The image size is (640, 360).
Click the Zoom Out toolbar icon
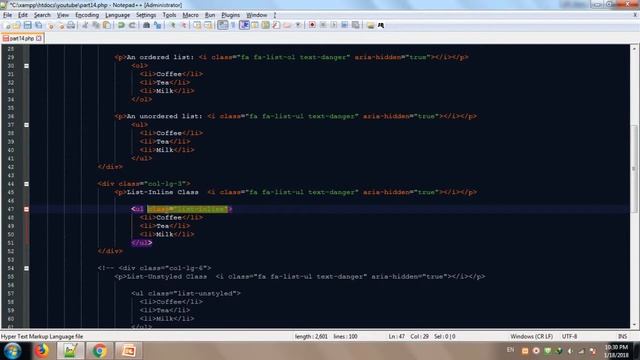(x=184, y=25)
